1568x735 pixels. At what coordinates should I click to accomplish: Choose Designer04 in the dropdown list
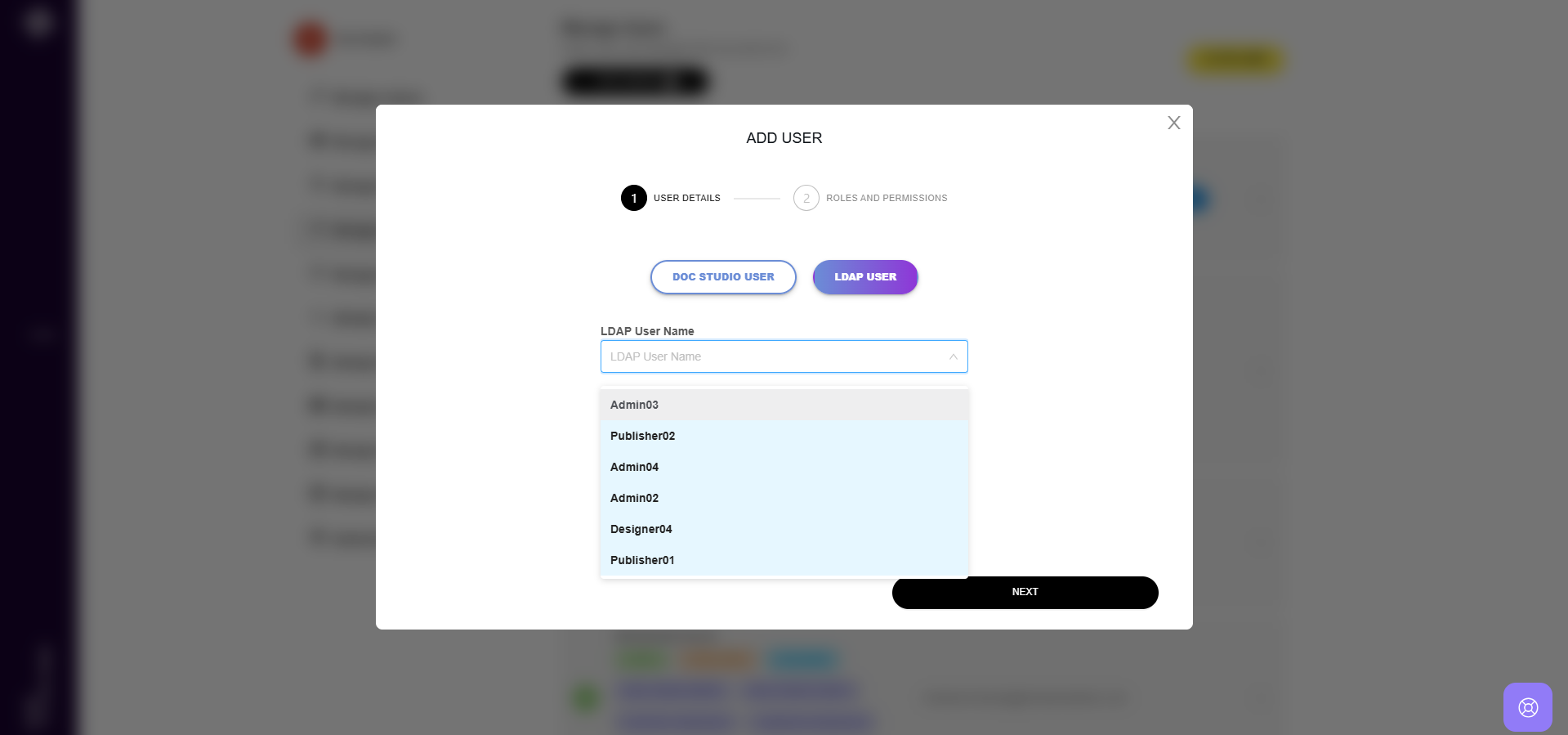641,529
